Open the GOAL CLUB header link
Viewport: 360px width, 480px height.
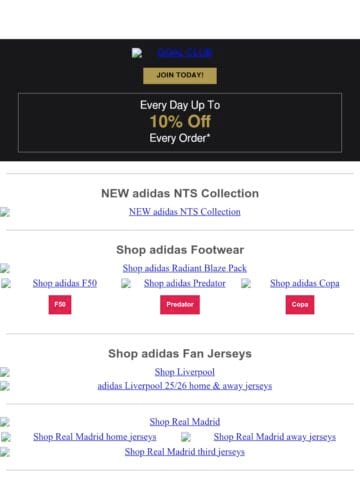pyautogui.click(x=184, y=53)
